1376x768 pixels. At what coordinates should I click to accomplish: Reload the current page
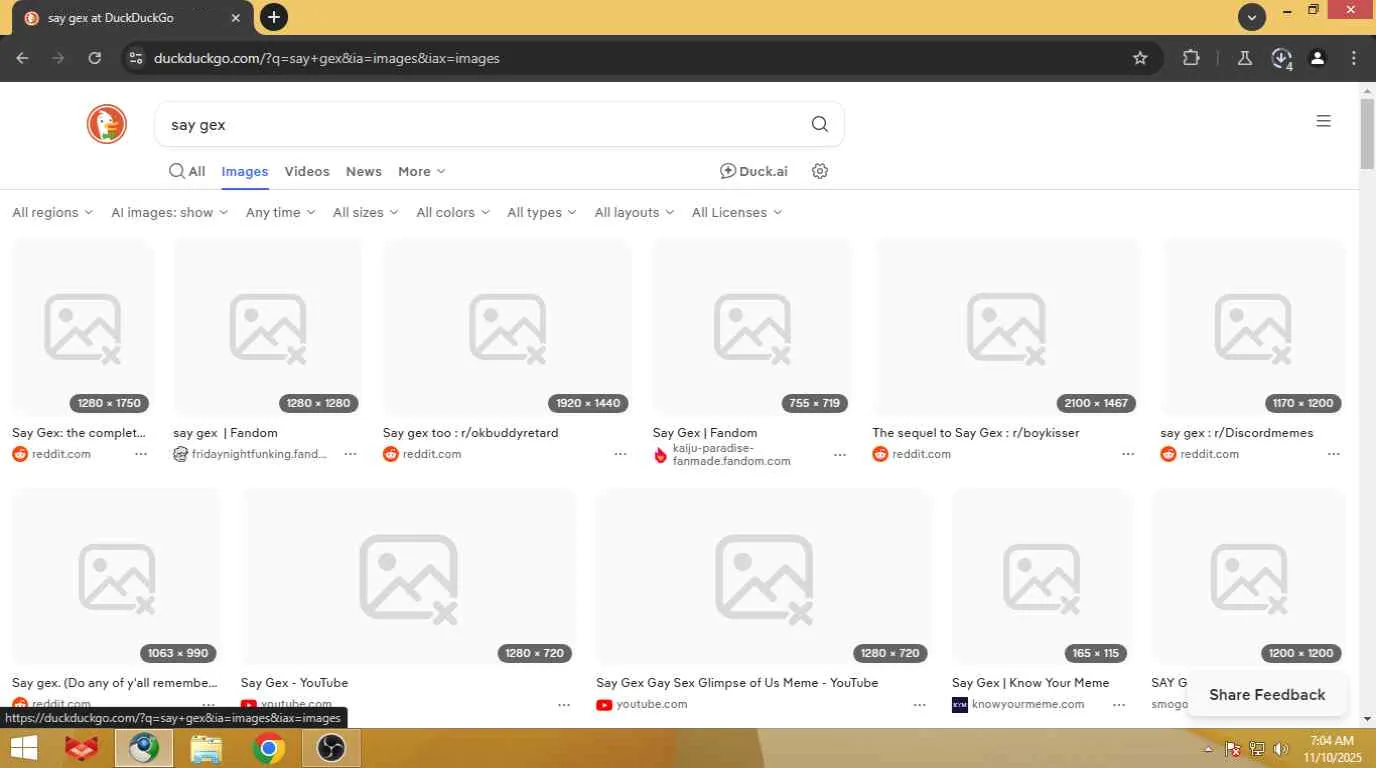[x=94, y=58]
